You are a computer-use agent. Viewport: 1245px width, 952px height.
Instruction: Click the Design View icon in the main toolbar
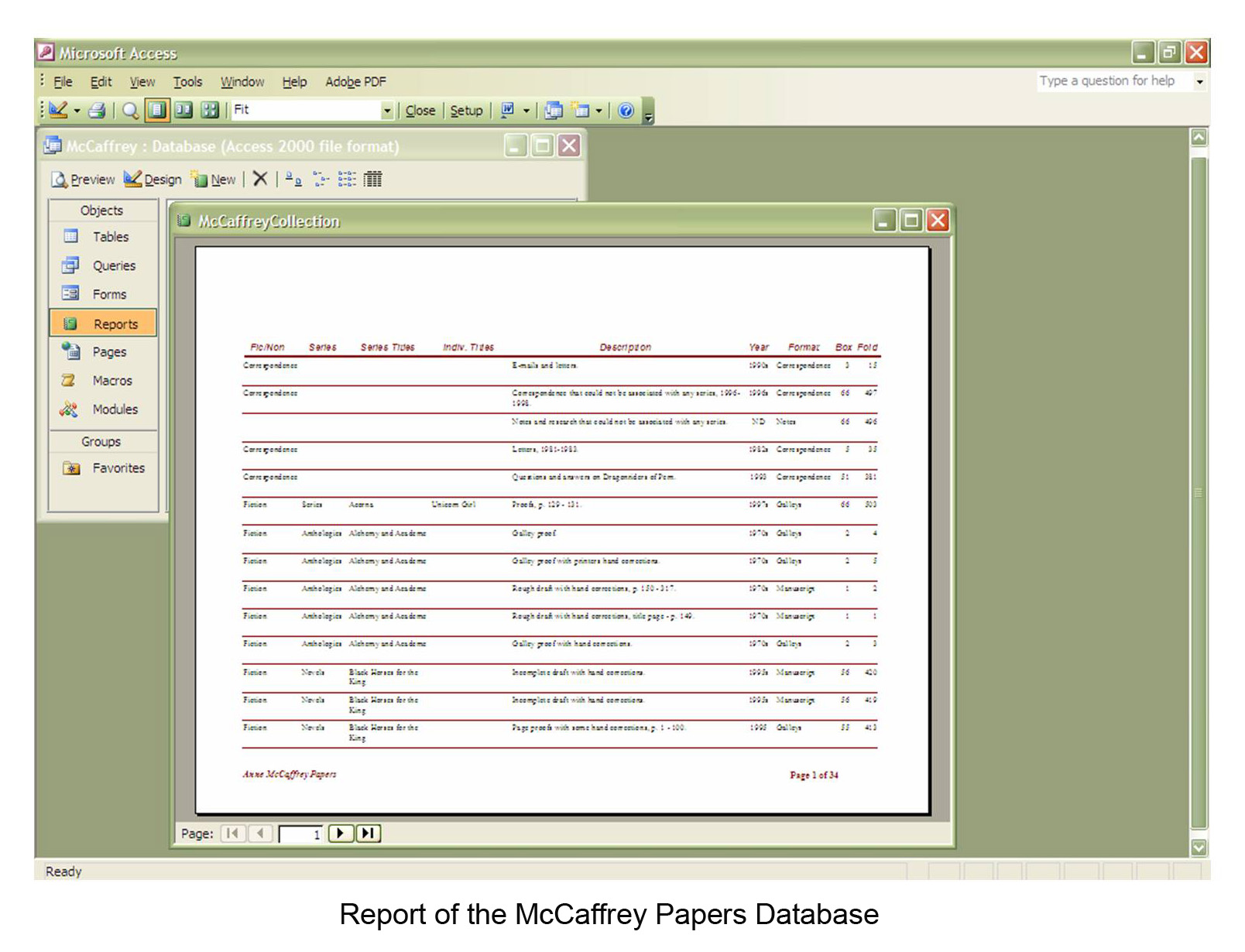58,110
